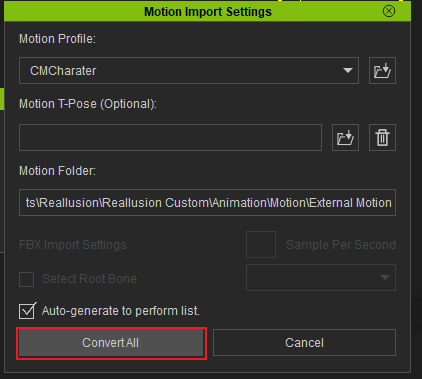Image resolution: width=422 pixels, height=379 pixels.
Task: Click the FBX Import Settings label
Action: 73,245
